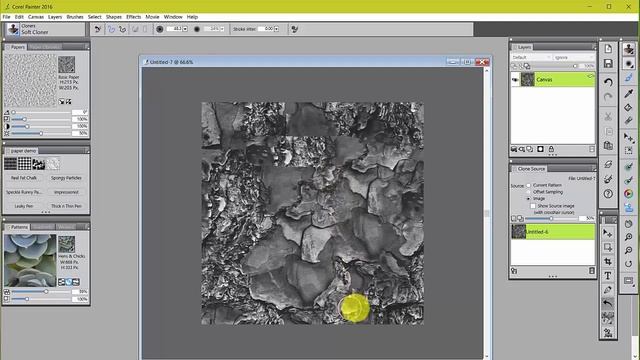Click the succulent pattern preview

click(30, 260)
